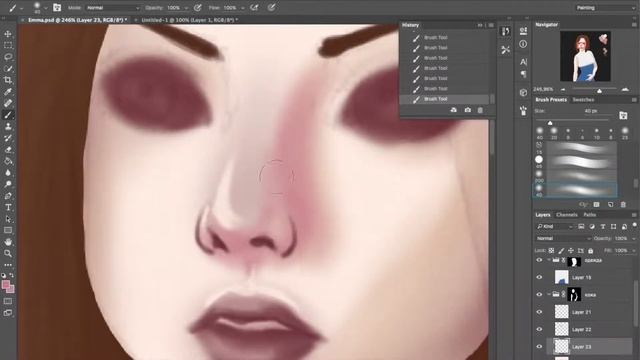
Task: Open the Opacity dropdown arrow in options bar
Action: (186, 8)
